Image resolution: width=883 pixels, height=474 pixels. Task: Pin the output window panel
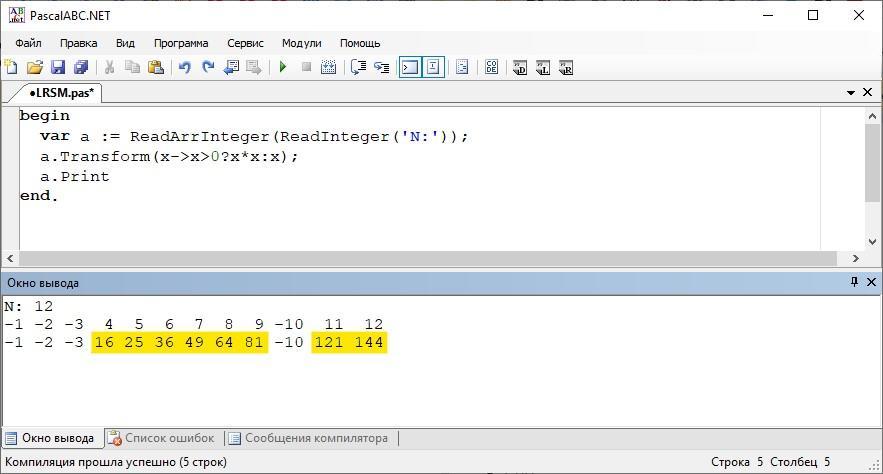854,281
